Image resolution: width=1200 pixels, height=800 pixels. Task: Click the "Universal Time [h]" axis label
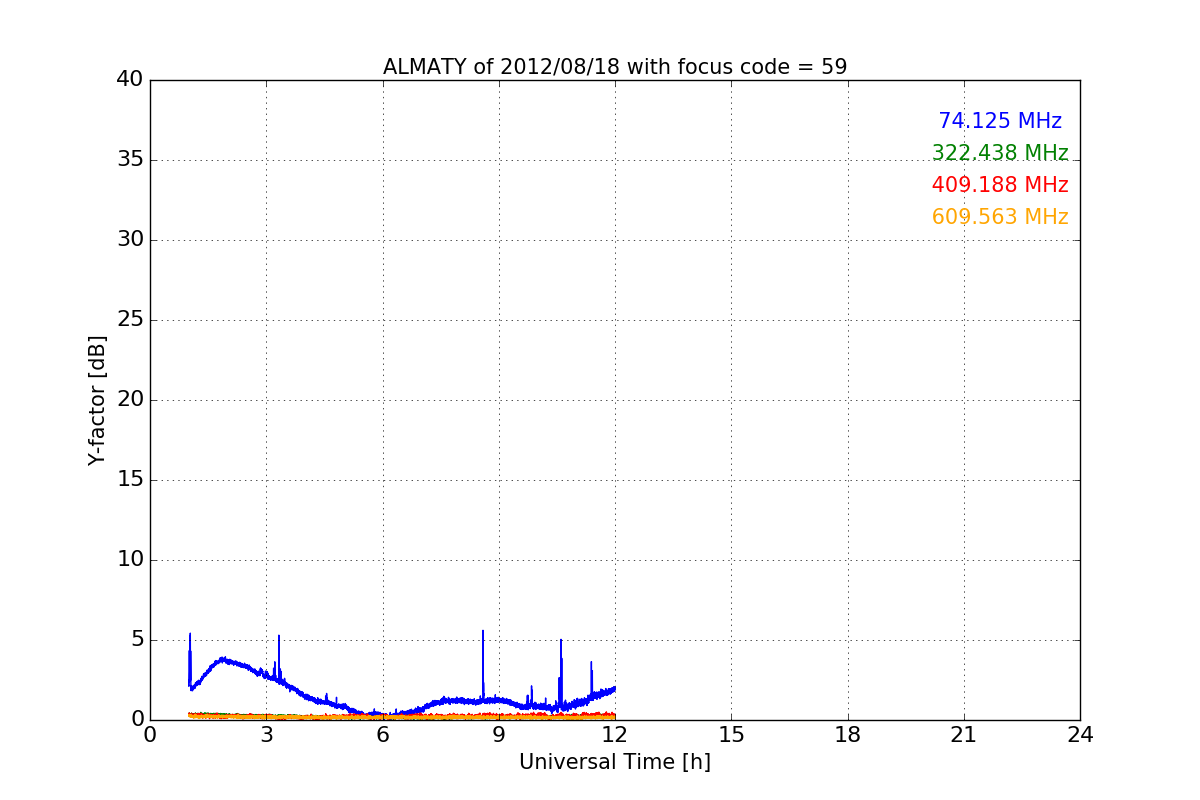[615, 762]
